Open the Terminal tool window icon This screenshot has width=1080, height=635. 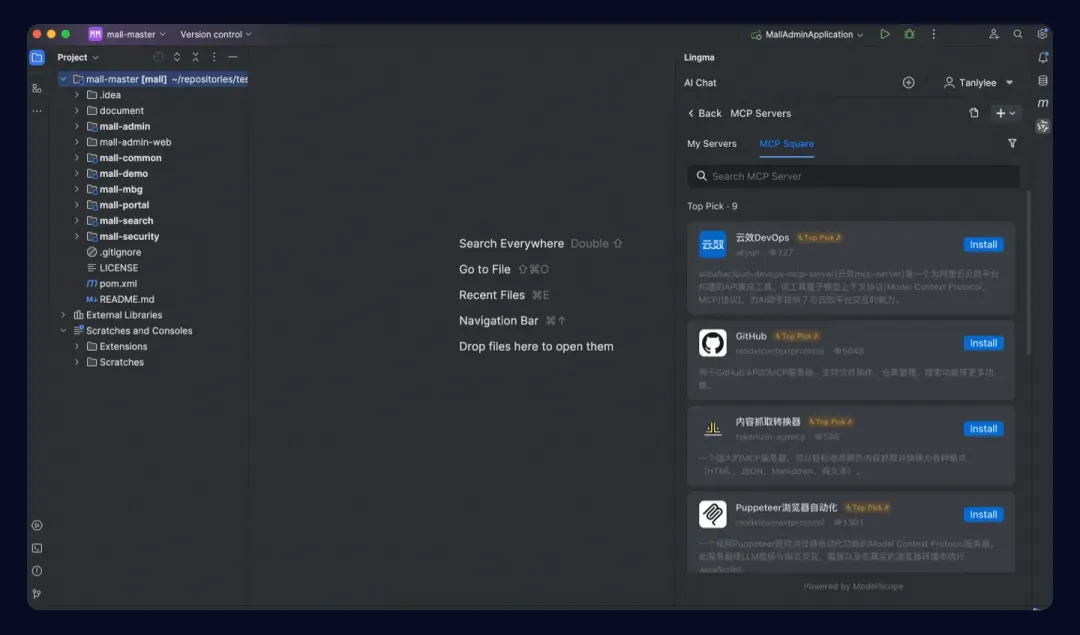[37, 548]
